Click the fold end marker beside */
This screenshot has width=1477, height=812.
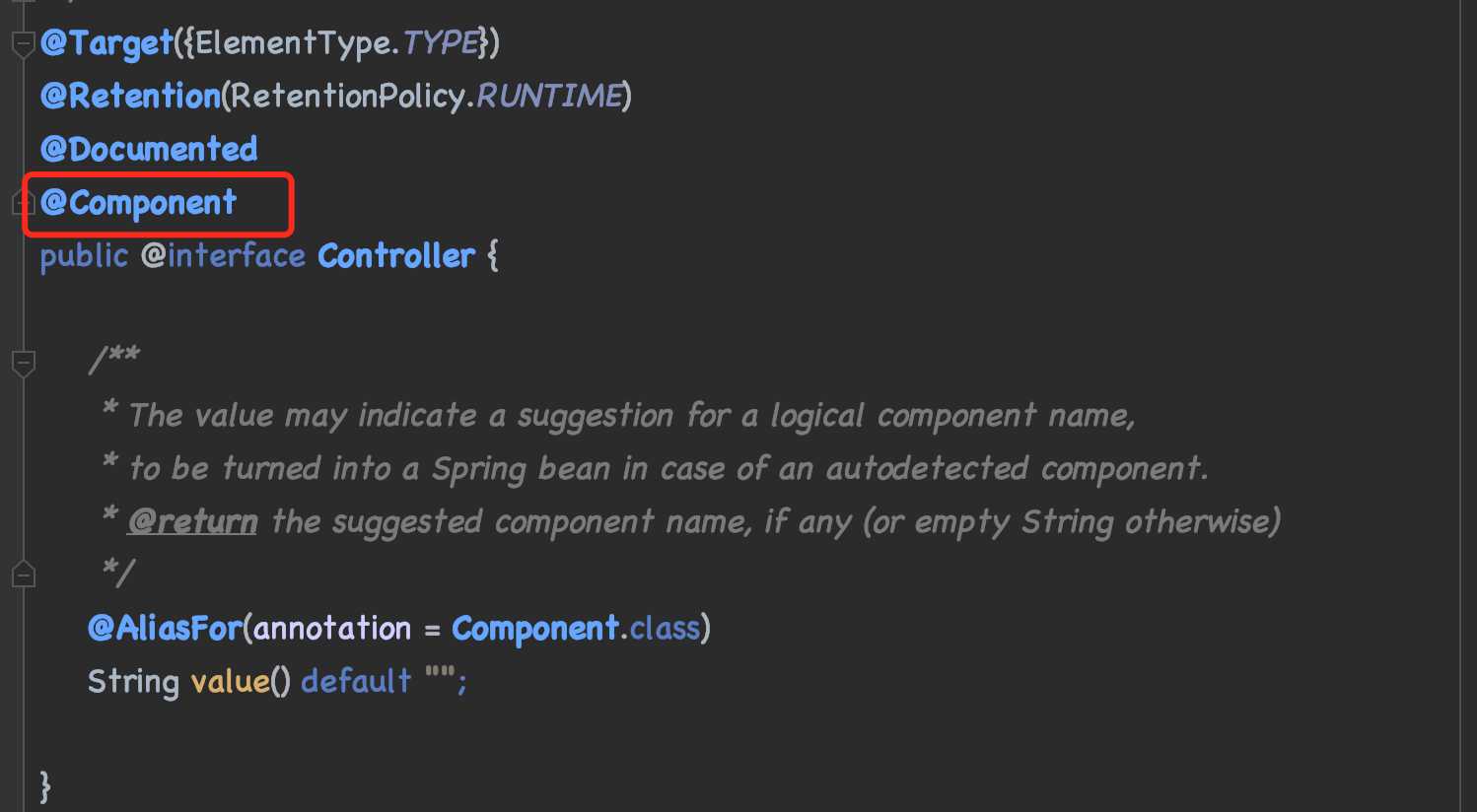tap(24, 575)
